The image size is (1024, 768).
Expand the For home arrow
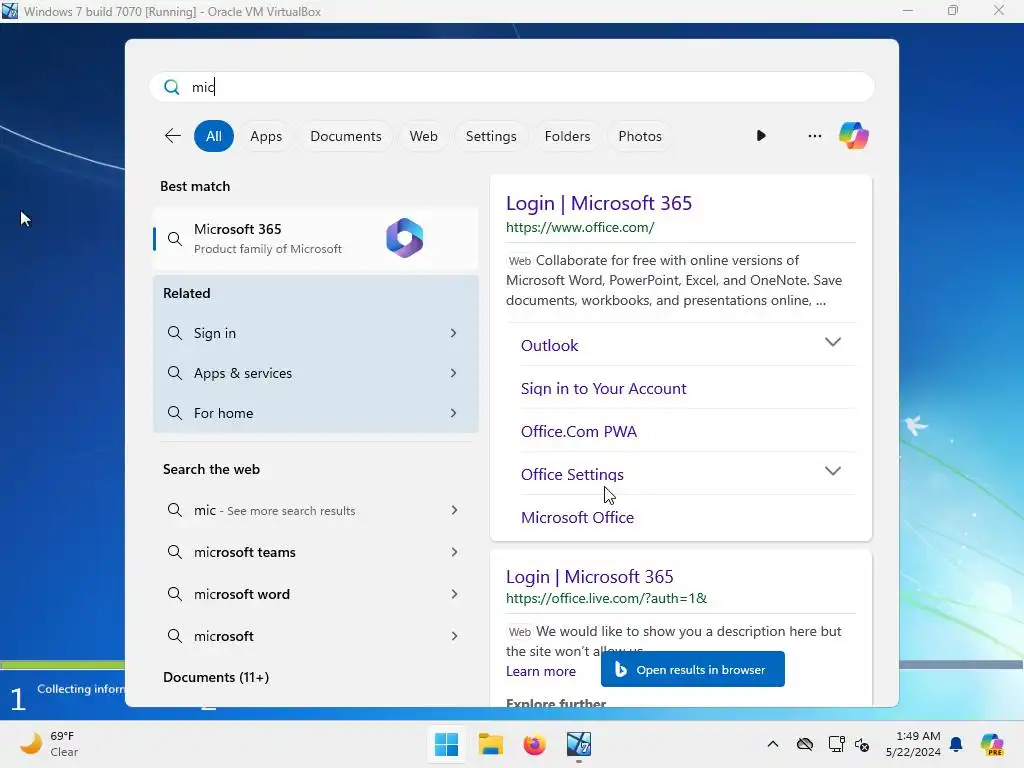click(453, 413)
